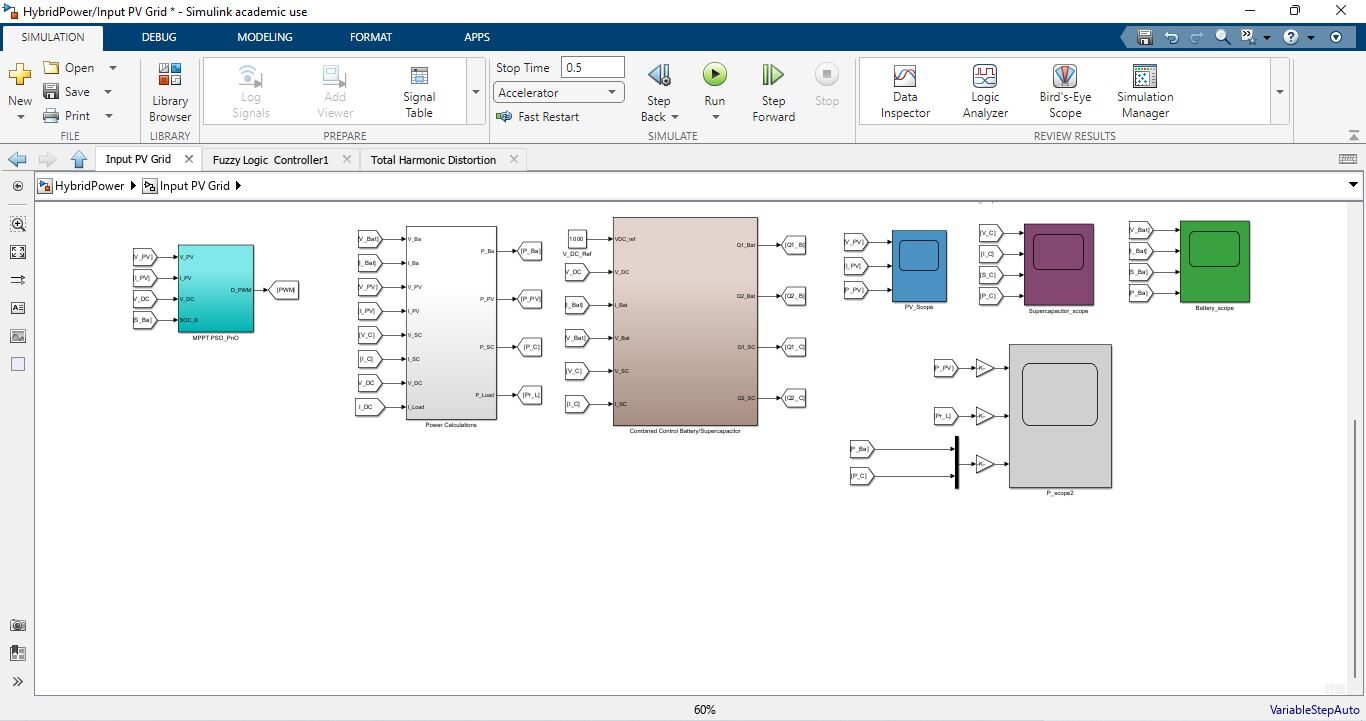
Task: Click the VariableStepAuto solver link
Action: pos(1314,710)
